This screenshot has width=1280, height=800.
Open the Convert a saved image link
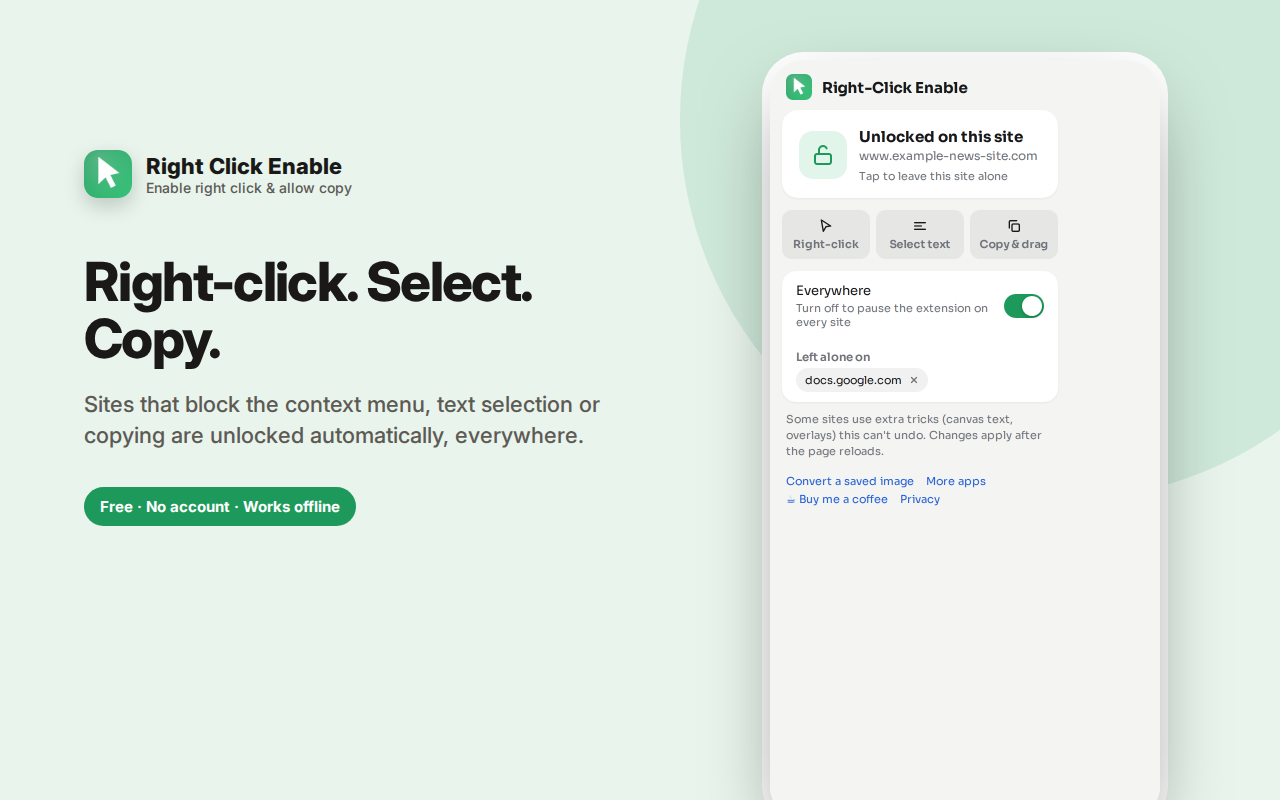point(850,481)
